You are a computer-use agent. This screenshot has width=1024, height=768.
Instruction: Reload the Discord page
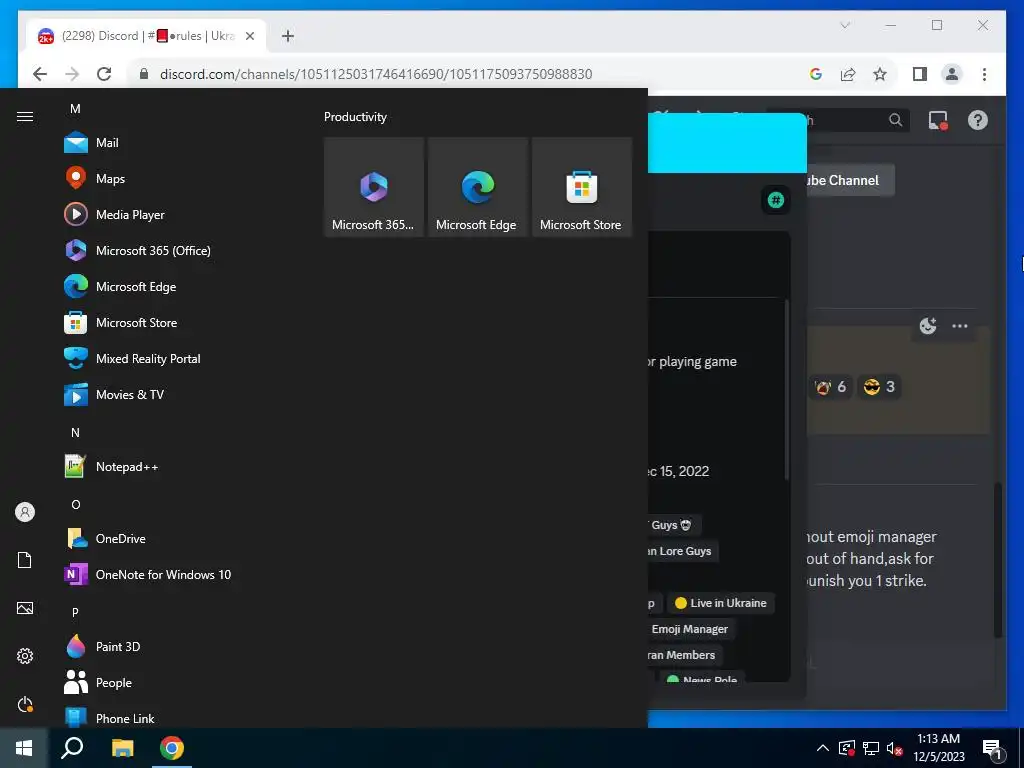point(104,74)
